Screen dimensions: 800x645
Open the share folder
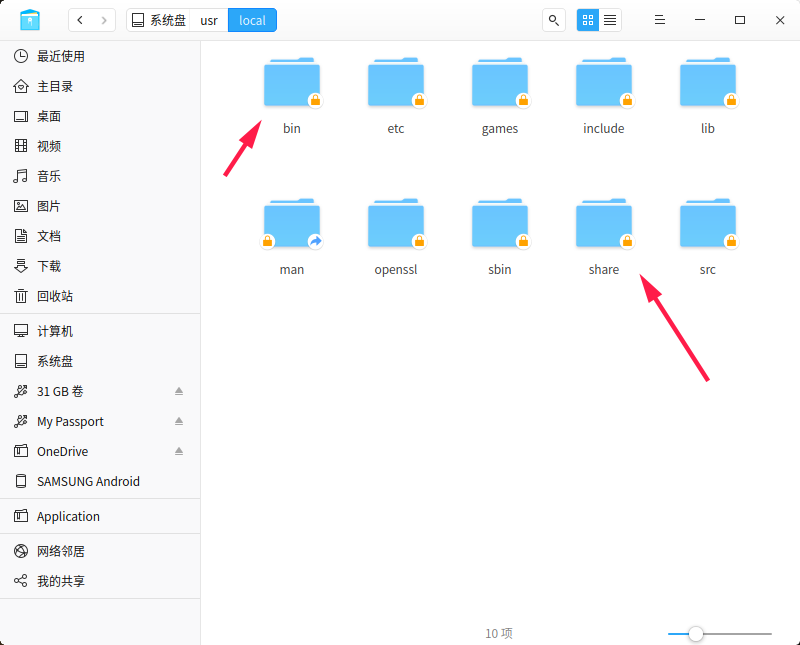[x=604, y=224]
